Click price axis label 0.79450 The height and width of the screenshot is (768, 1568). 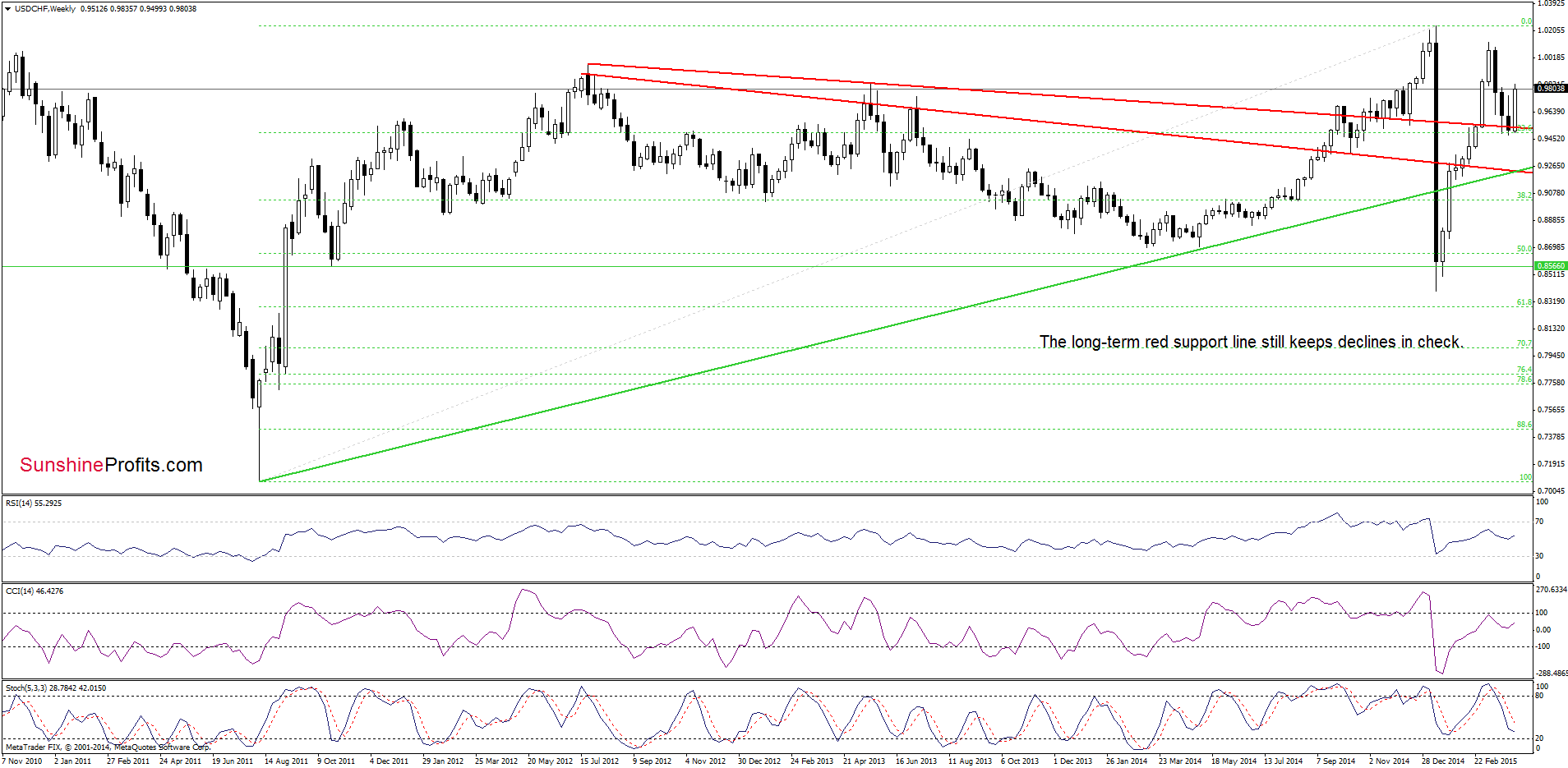click(x=1551, y=356)
